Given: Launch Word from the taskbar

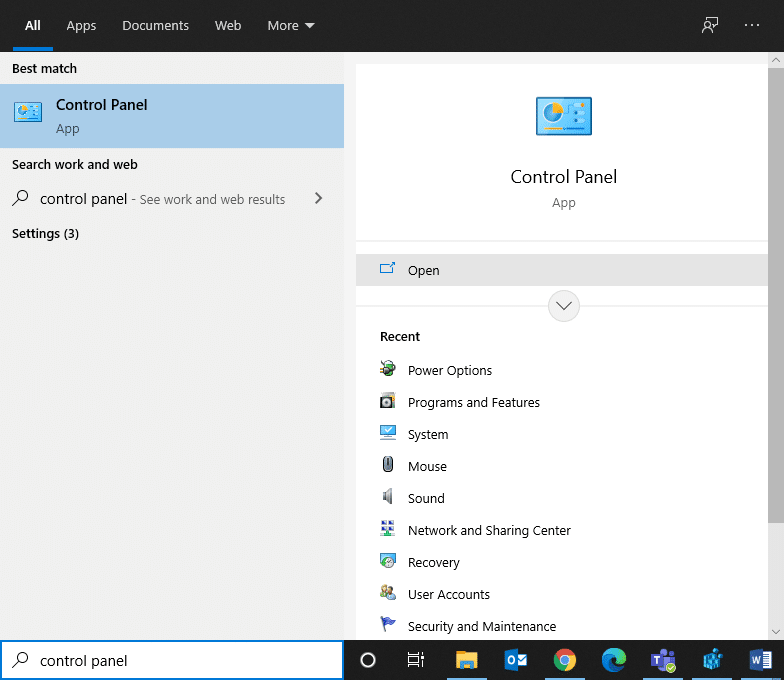Looking at the screenshot, I should [761, 660].
